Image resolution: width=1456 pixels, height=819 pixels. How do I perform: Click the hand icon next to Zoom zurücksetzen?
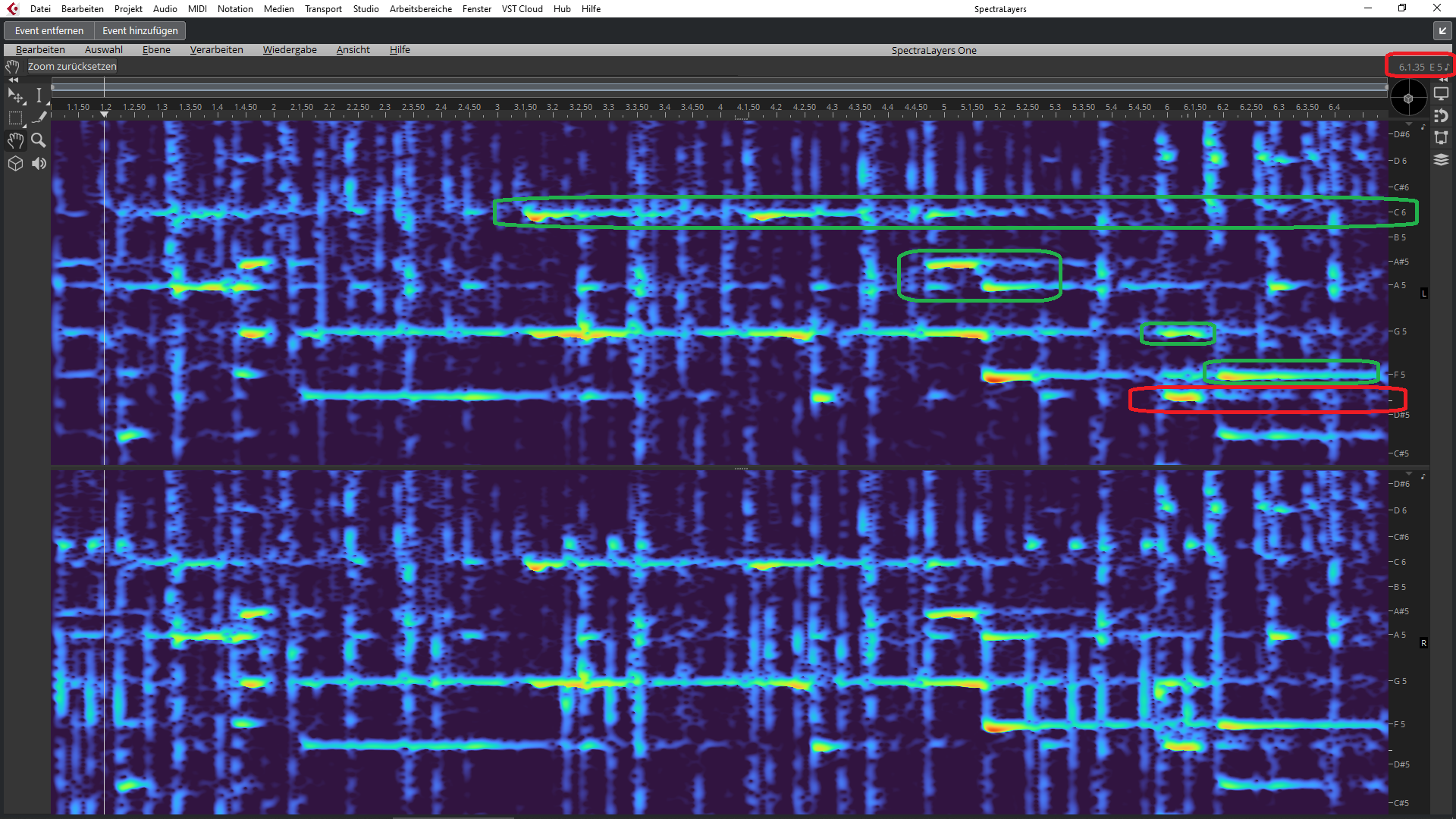12,67
